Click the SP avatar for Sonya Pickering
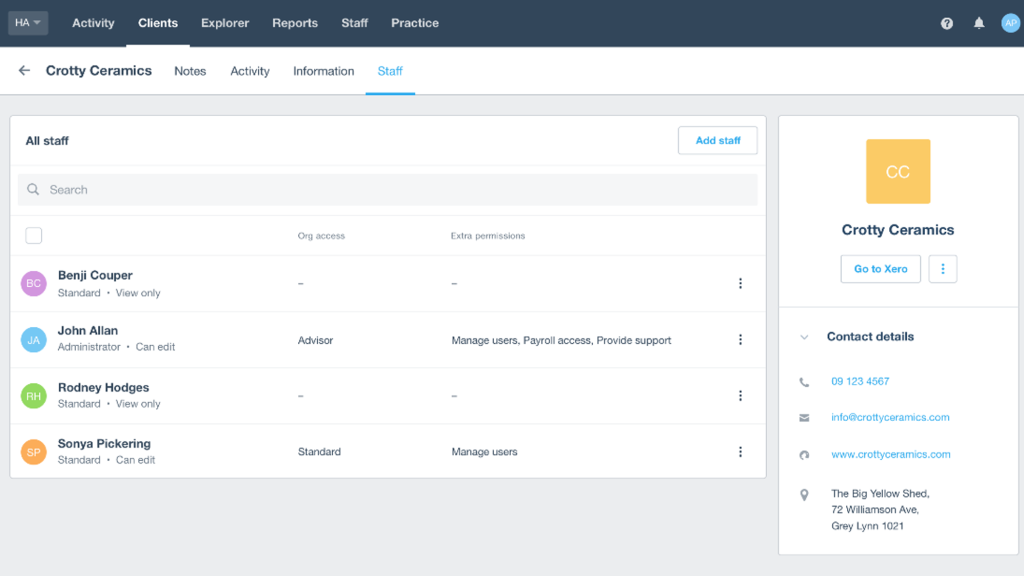This screenshot has width=1024, height=576. pyautogui.click(x=33, y=452)
